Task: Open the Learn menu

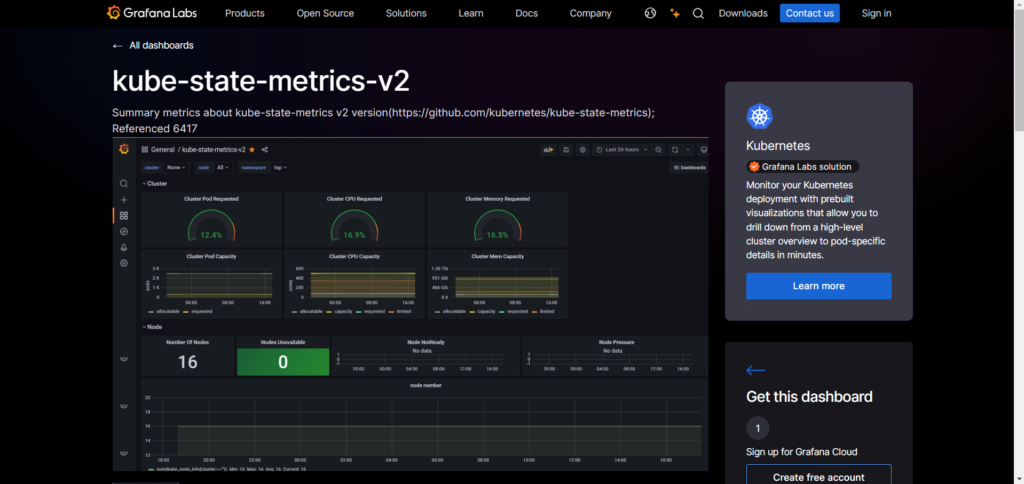Action: pyautogui.click(x=471, y=13)
